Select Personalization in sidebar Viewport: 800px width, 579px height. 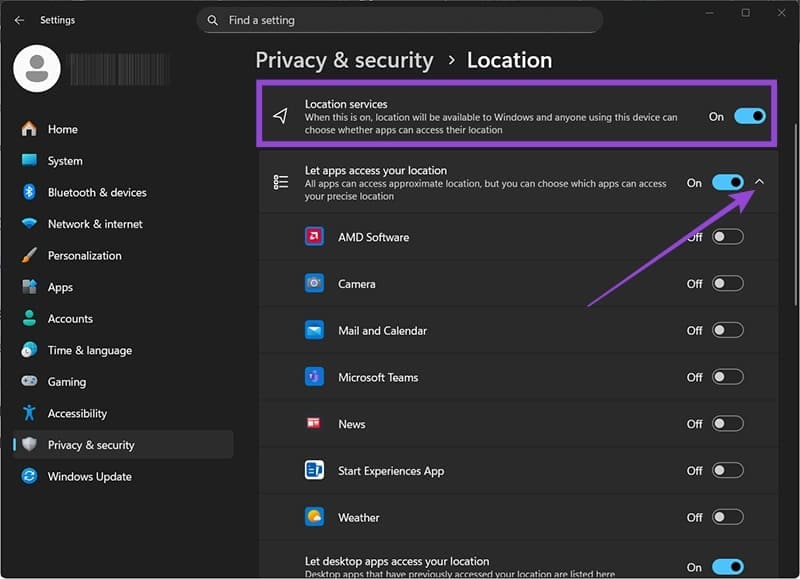point(123,255)
